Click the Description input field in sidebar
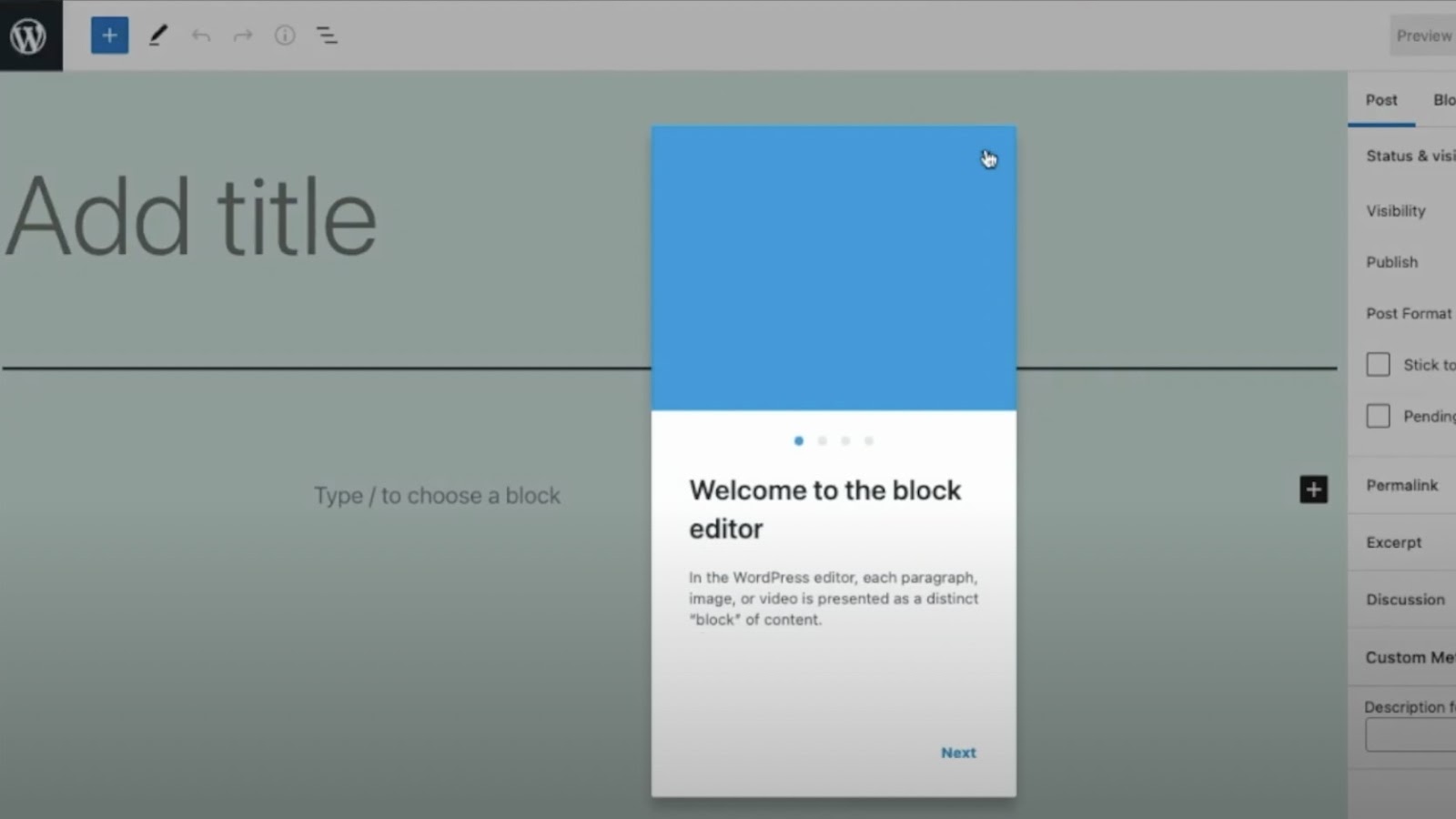The width and height of the screenshot is (1456, 819). click(x=1410, y=734)
